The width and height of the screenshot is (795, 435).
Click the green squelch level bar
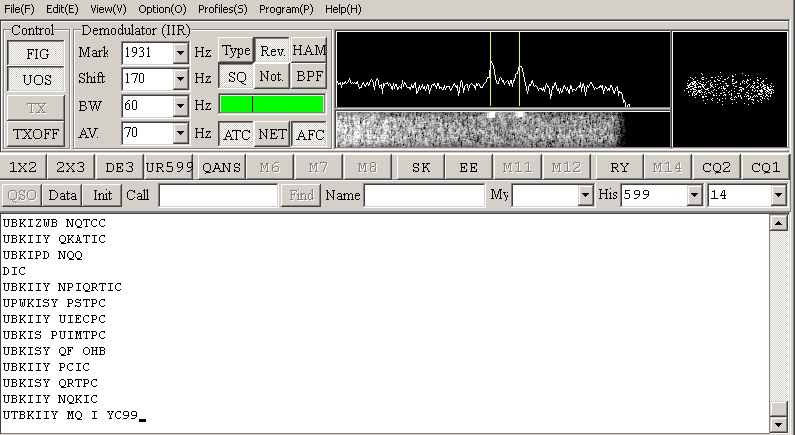coord(272,104)
